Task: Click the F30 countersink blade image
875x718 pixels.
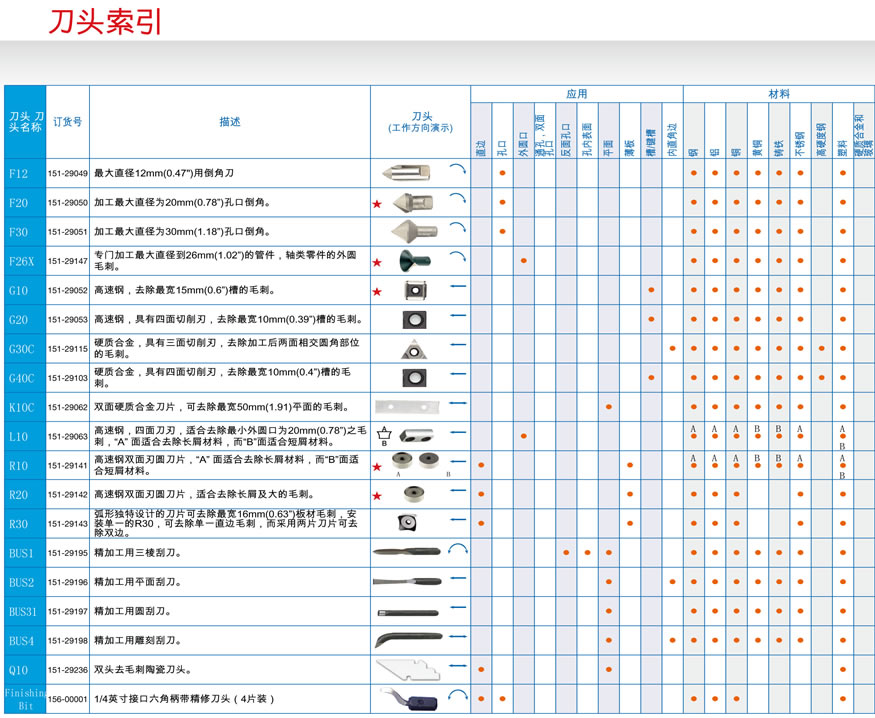Action: [x=414, y=230]
